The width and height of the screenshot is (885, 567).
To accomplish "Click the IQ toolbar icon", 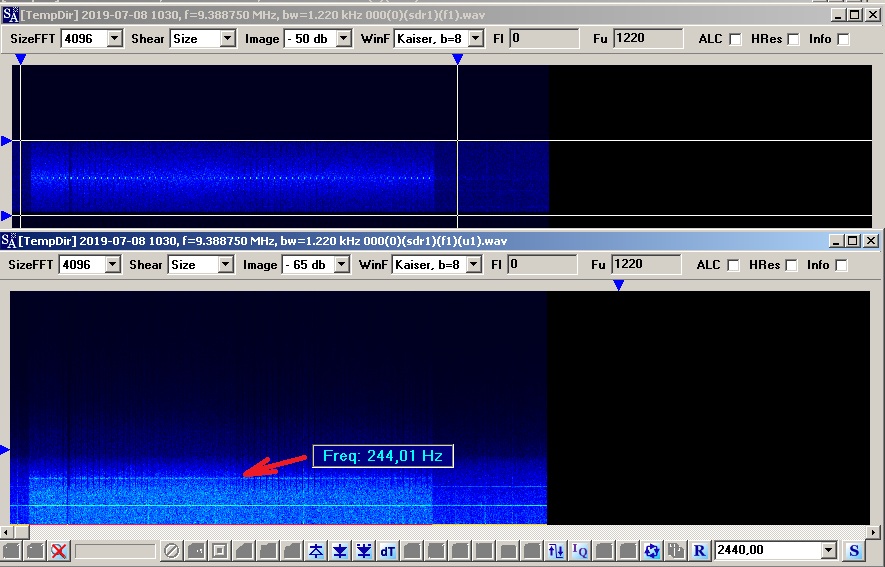I will (580, 551).
